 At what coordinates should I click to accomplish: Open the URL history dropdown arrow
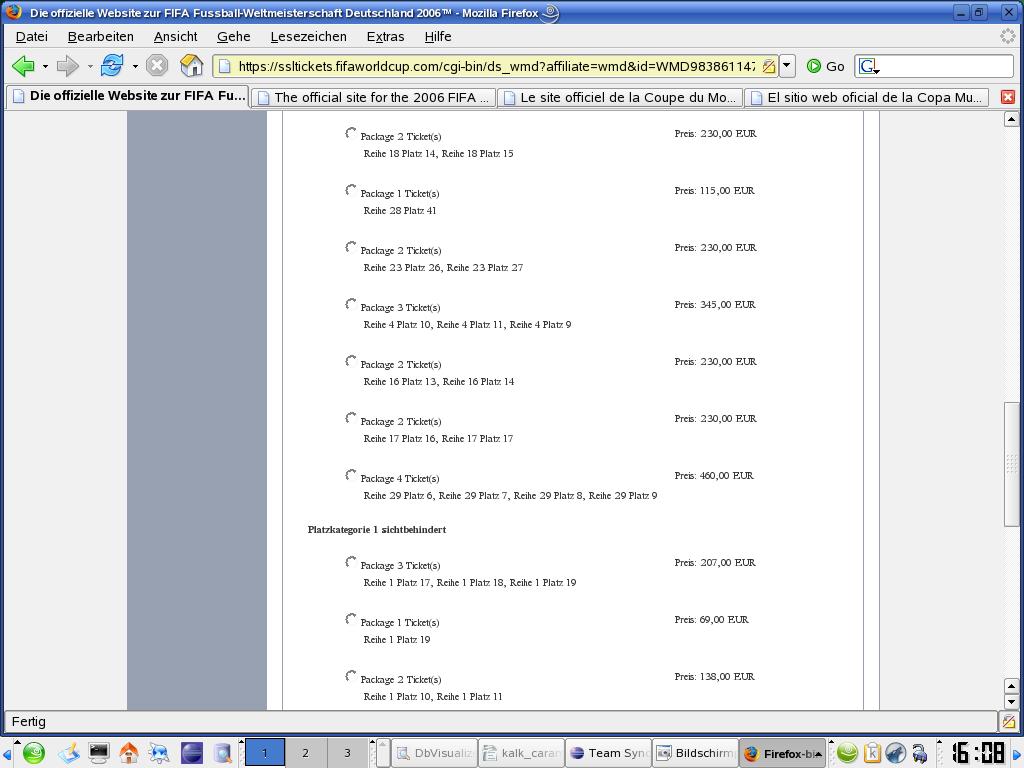coord(787,66)
